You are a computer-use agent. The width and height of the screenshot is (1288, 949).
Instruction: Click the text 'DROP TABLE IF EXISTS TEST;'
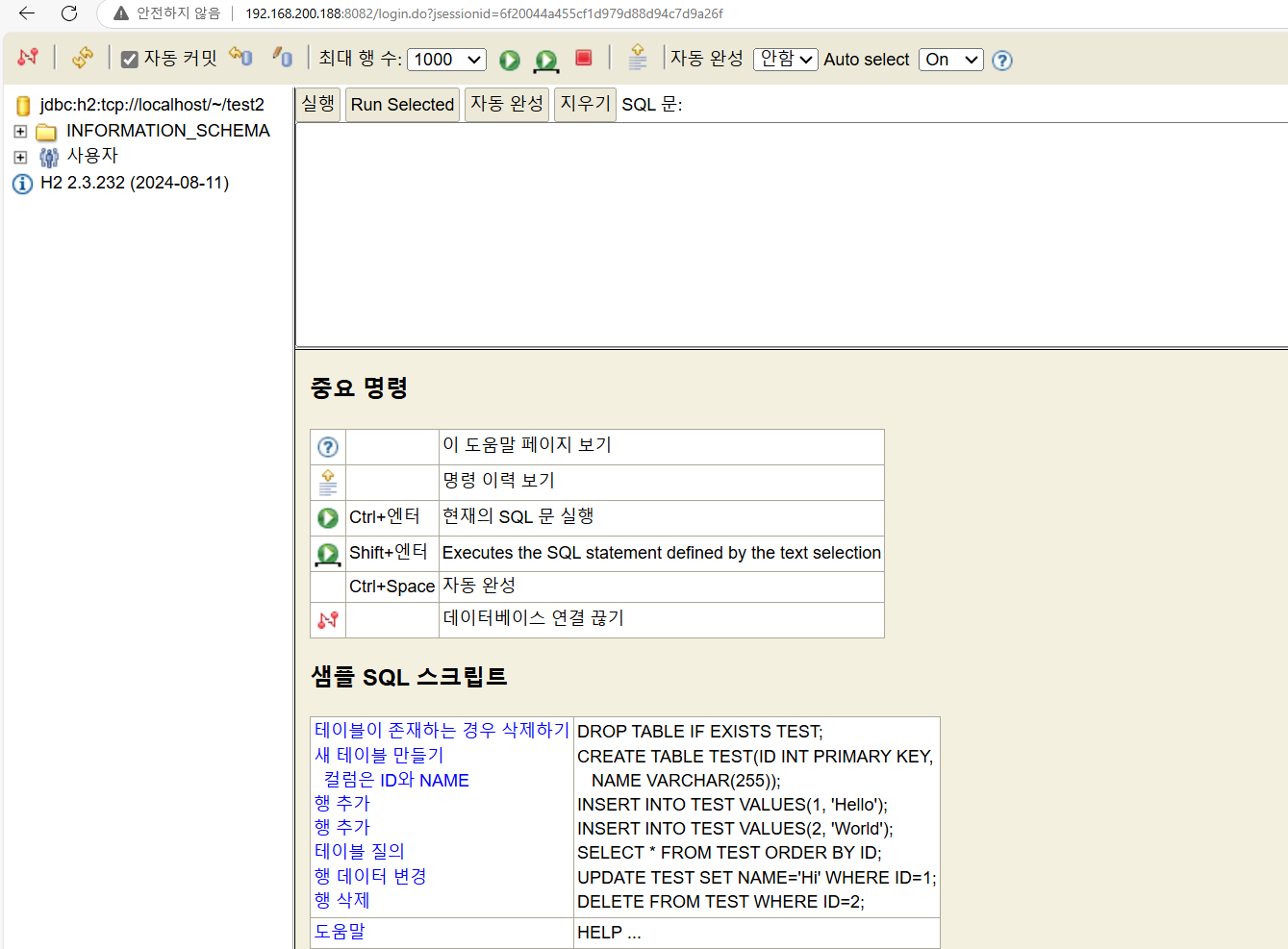coord(700,732)
